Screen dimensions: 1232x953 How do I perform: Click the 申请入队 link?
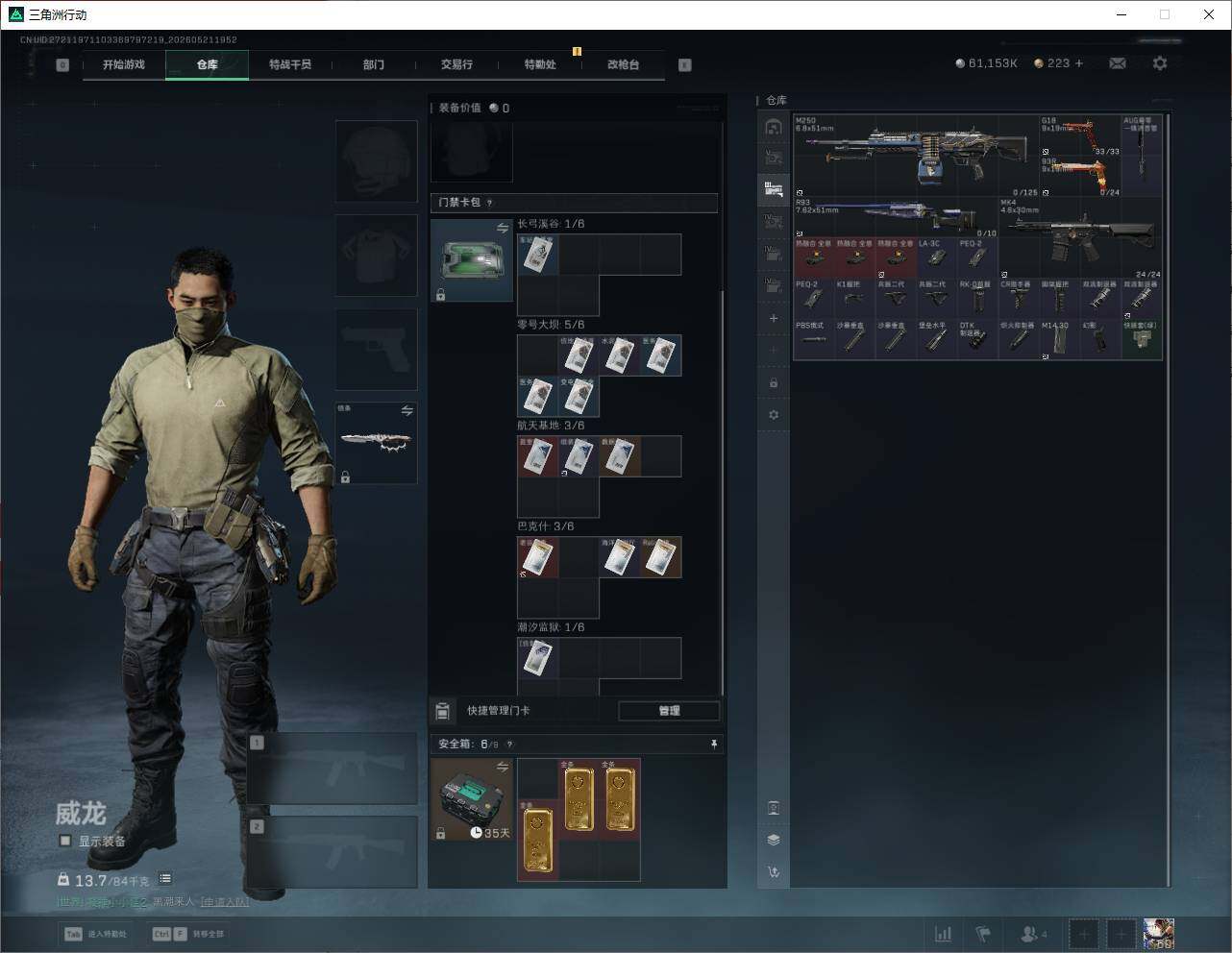click(224, 902)
